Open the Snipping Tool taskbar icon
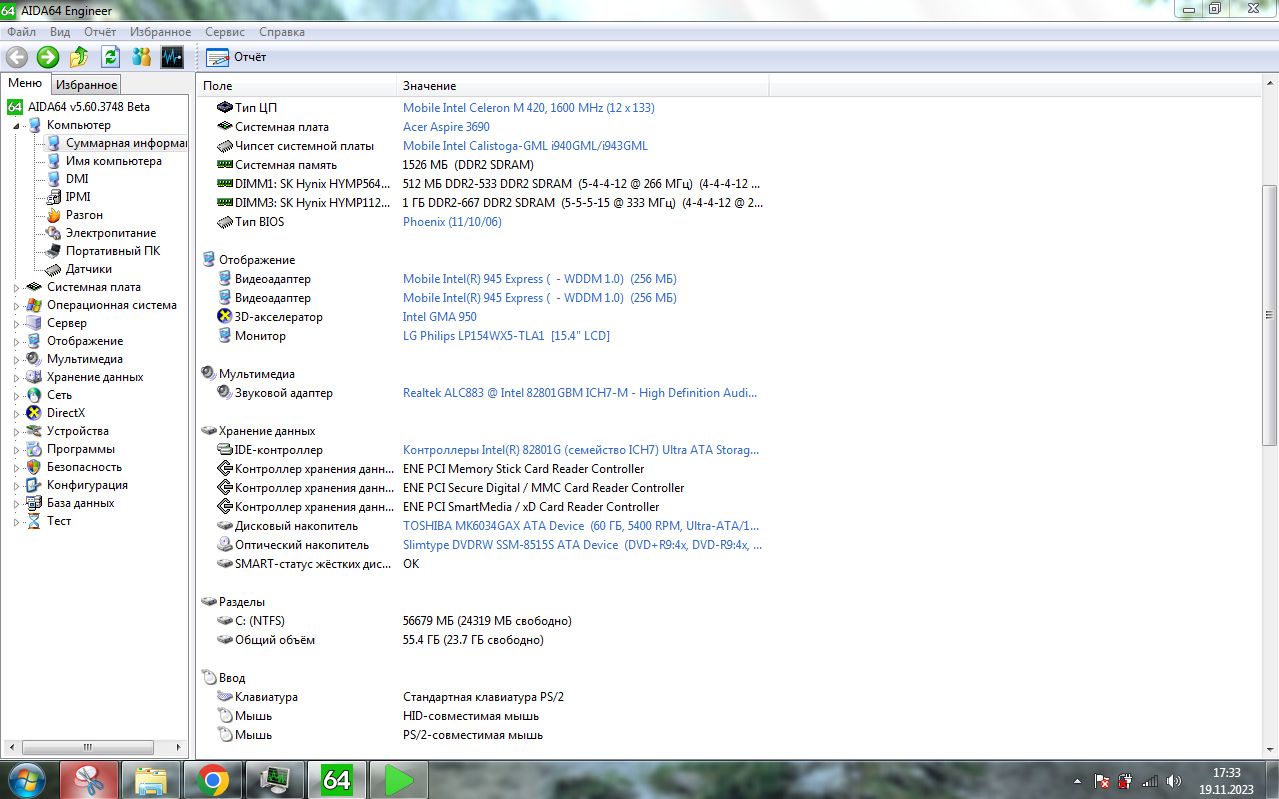 [x=89, y=780]
